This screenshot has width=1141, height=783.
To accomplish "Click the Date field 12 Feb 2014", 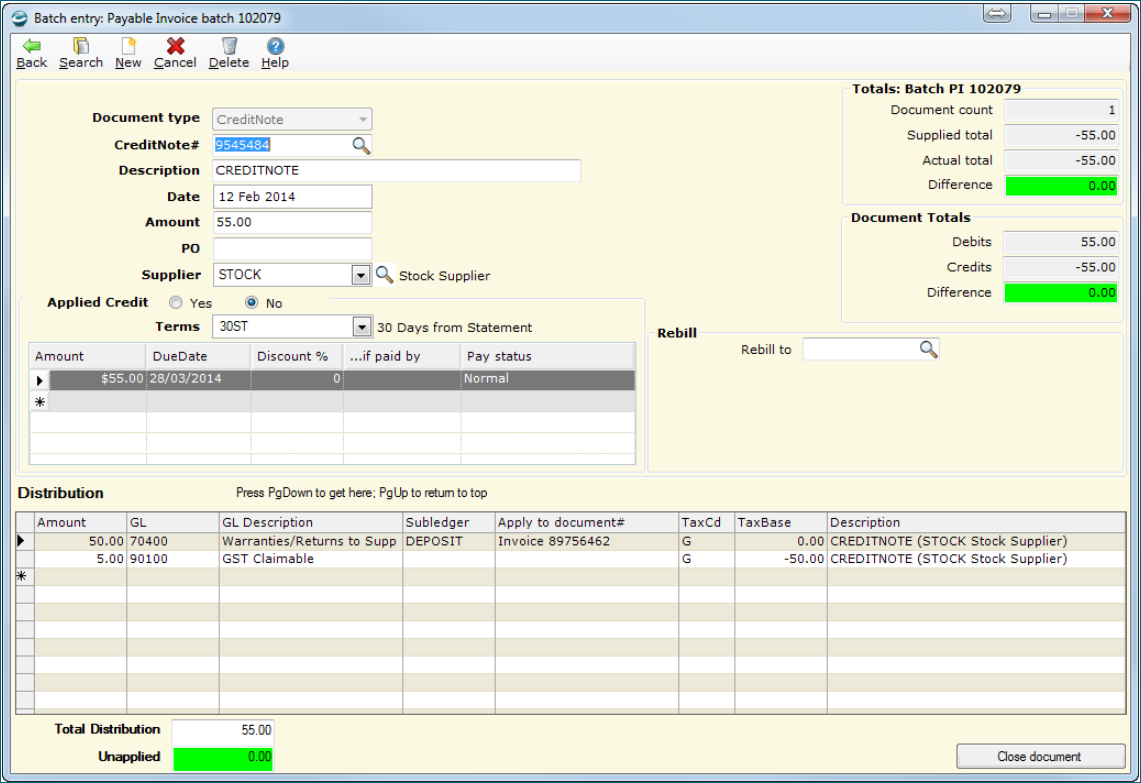I will (x=293, y=196).
